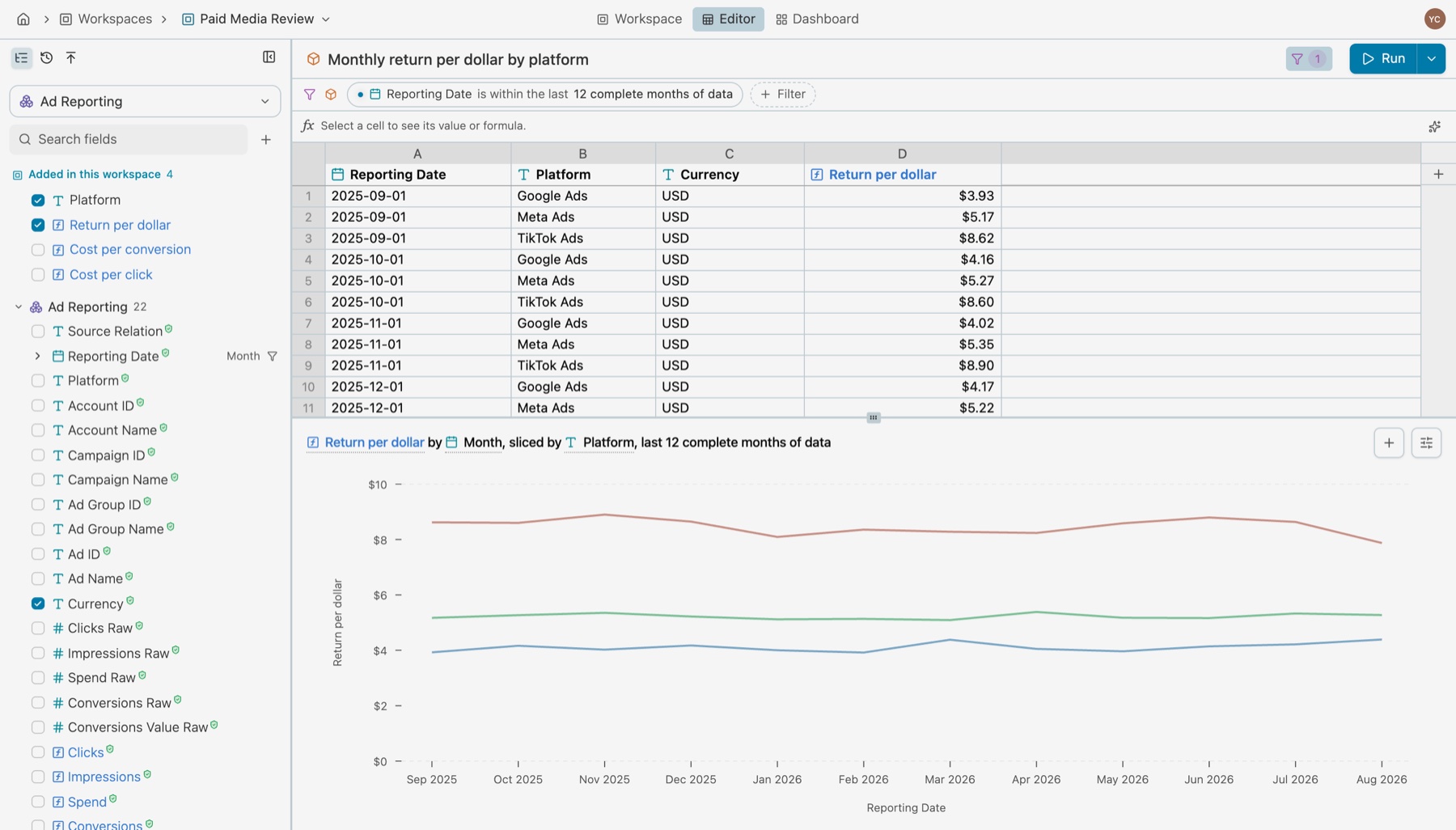This screenshot has height=830, width=1456.
Task: Open the Ad Reporting model dropdown
Action: (x=146, y=101)
